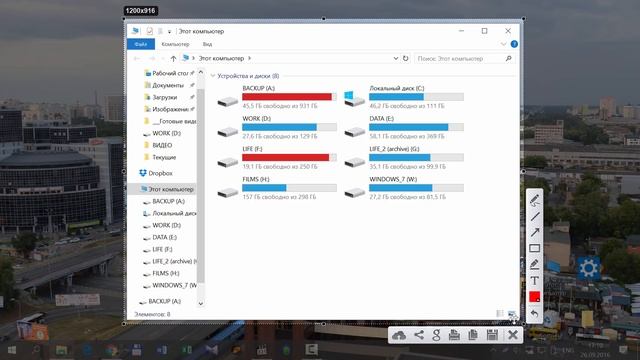Click the taskbar clock and date
Screen dimensions: 640x360
596,350
